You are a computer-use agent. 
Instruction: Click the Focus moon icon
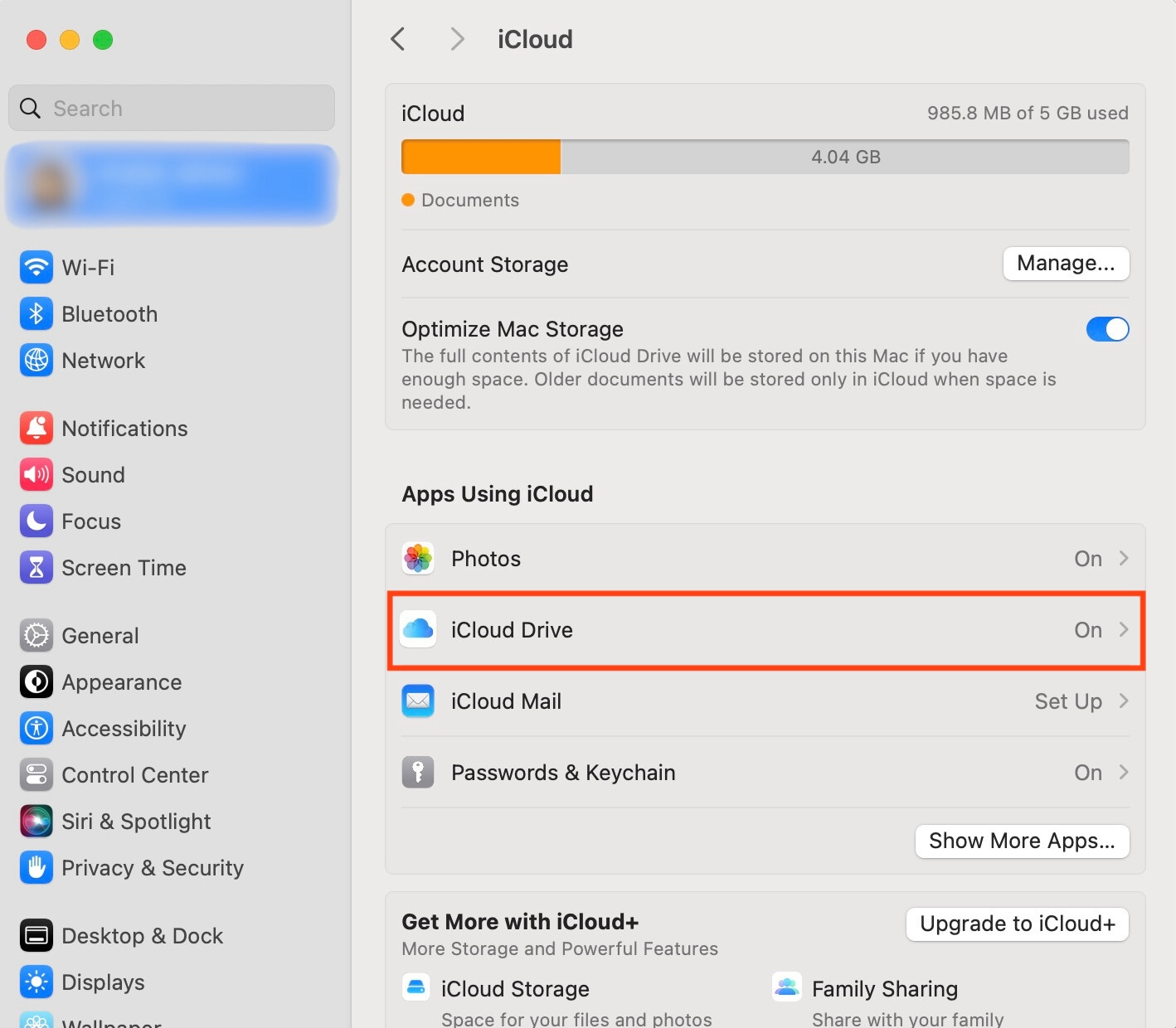(36, 521)
